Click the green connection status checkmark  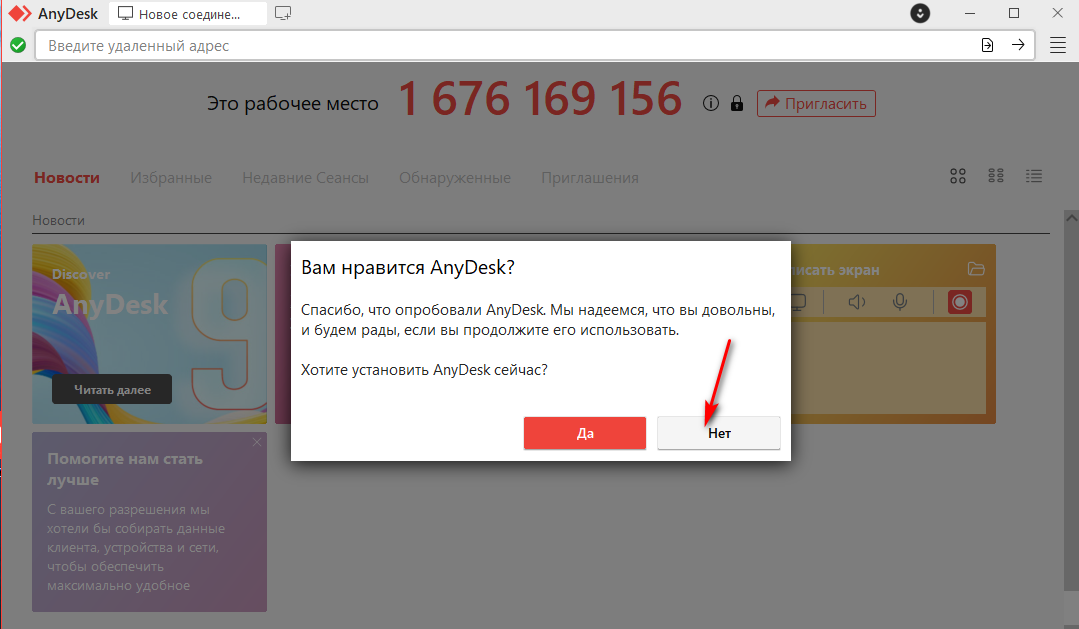click(x=18, y=45)
